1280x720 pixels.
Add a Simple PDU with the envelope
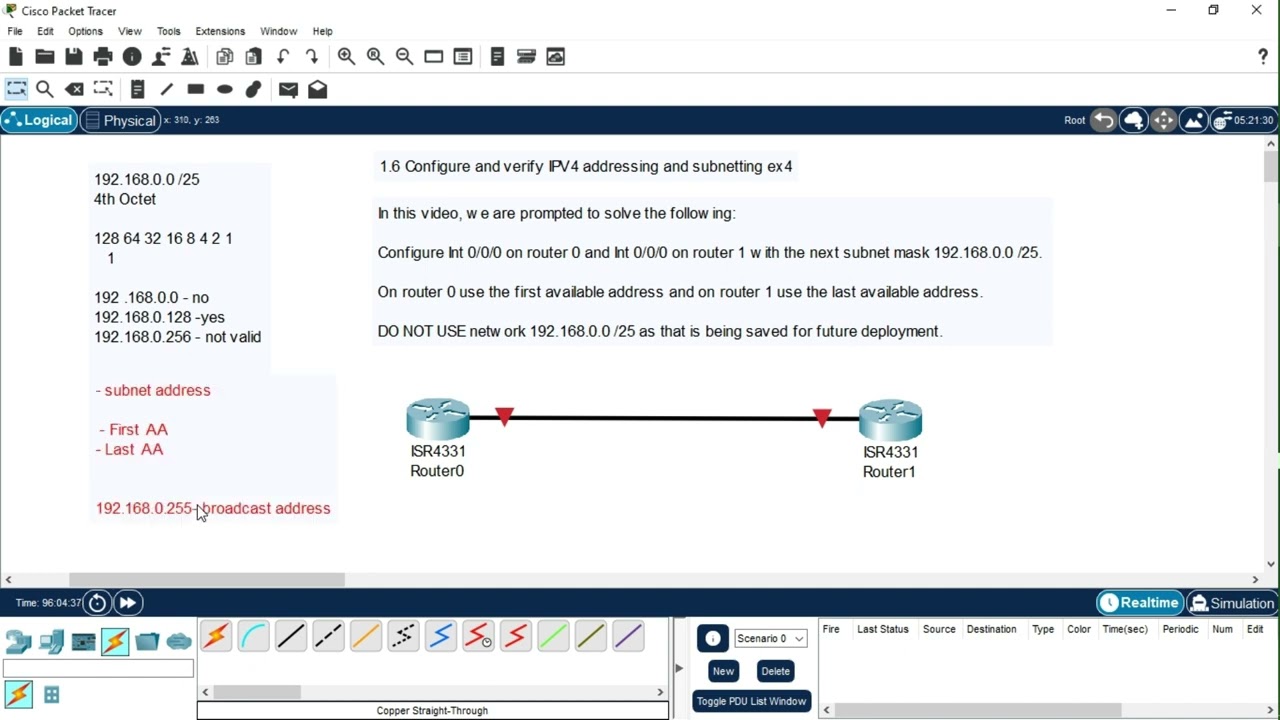[288, 89]
